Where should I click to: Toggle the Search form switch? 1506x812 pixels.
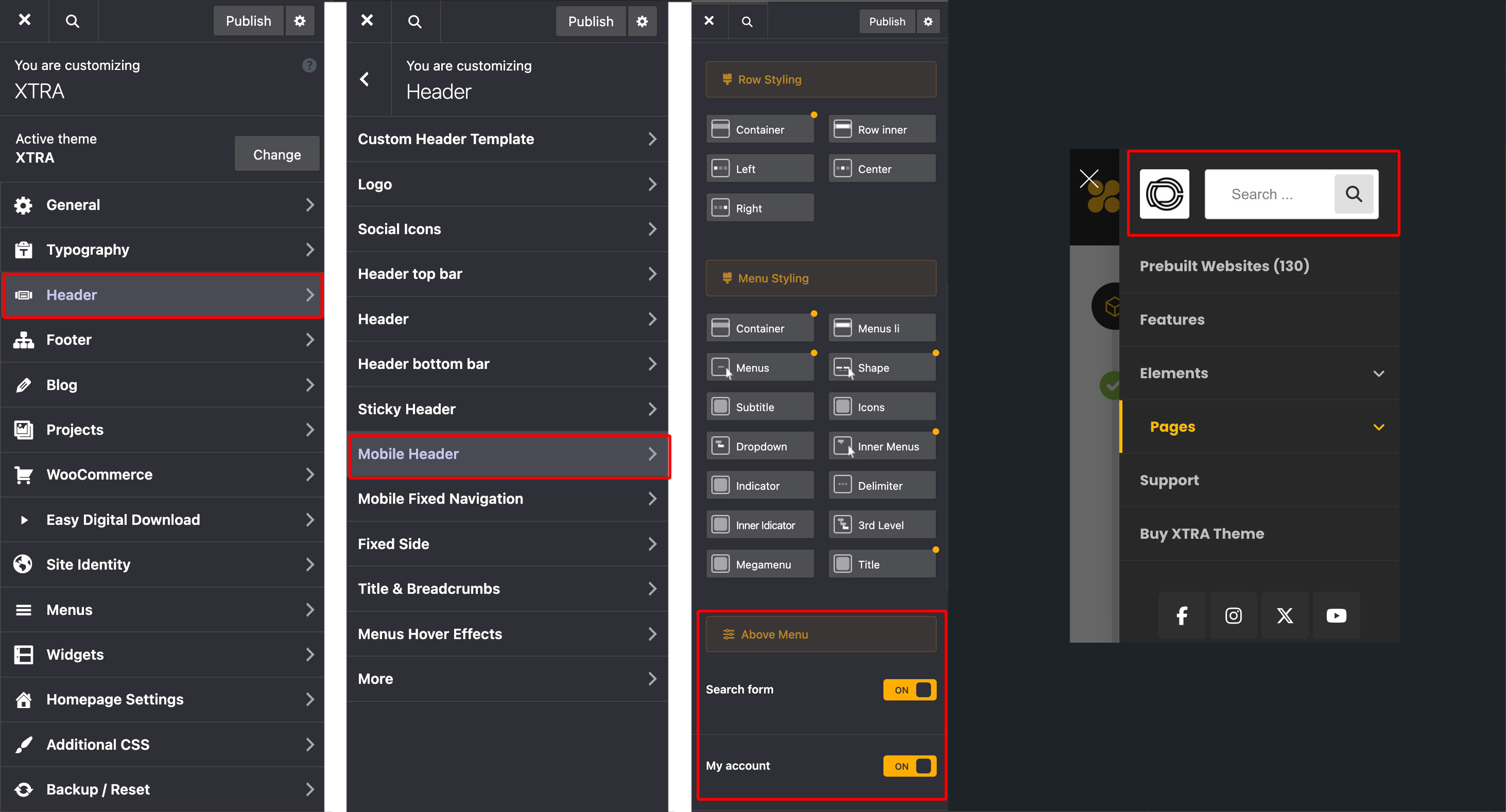coord(909,690)
